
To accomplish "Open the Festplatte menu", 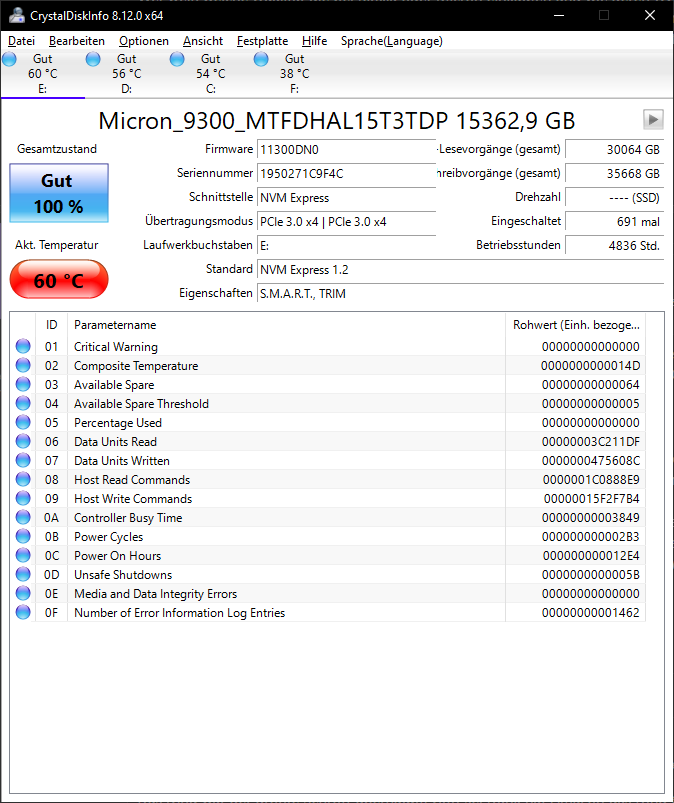I will (x=262, y=41).
